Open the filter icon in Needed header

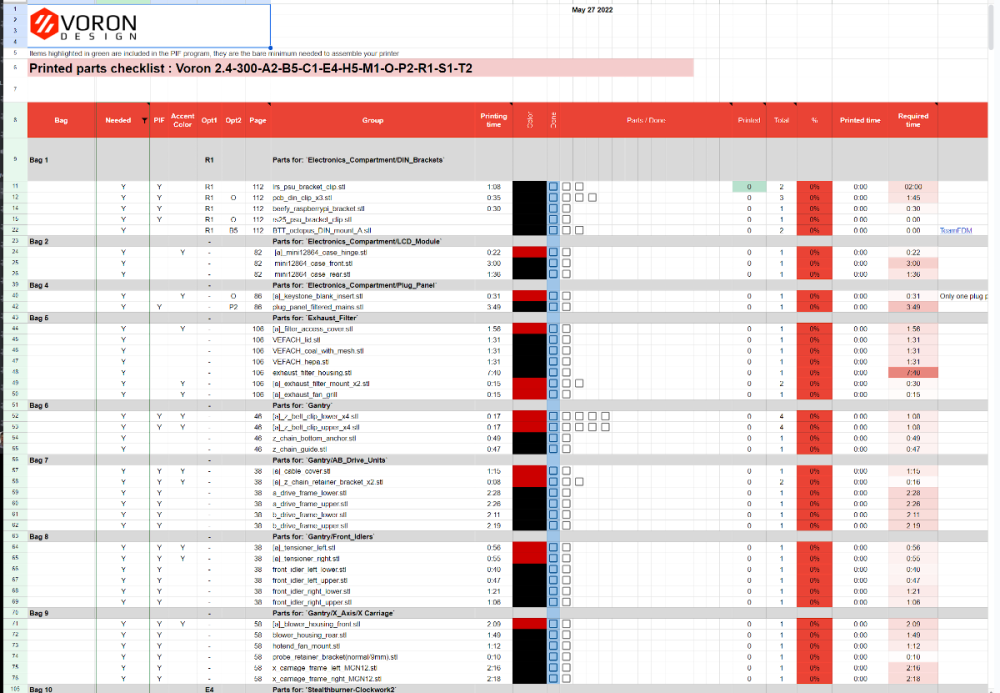(x=144, y=120)
